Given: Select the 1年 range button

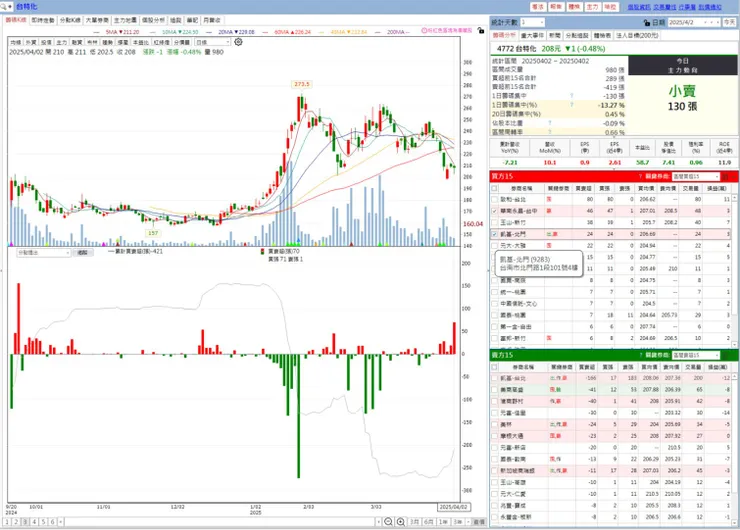Looking at the screenshot, I should [443, 522].
